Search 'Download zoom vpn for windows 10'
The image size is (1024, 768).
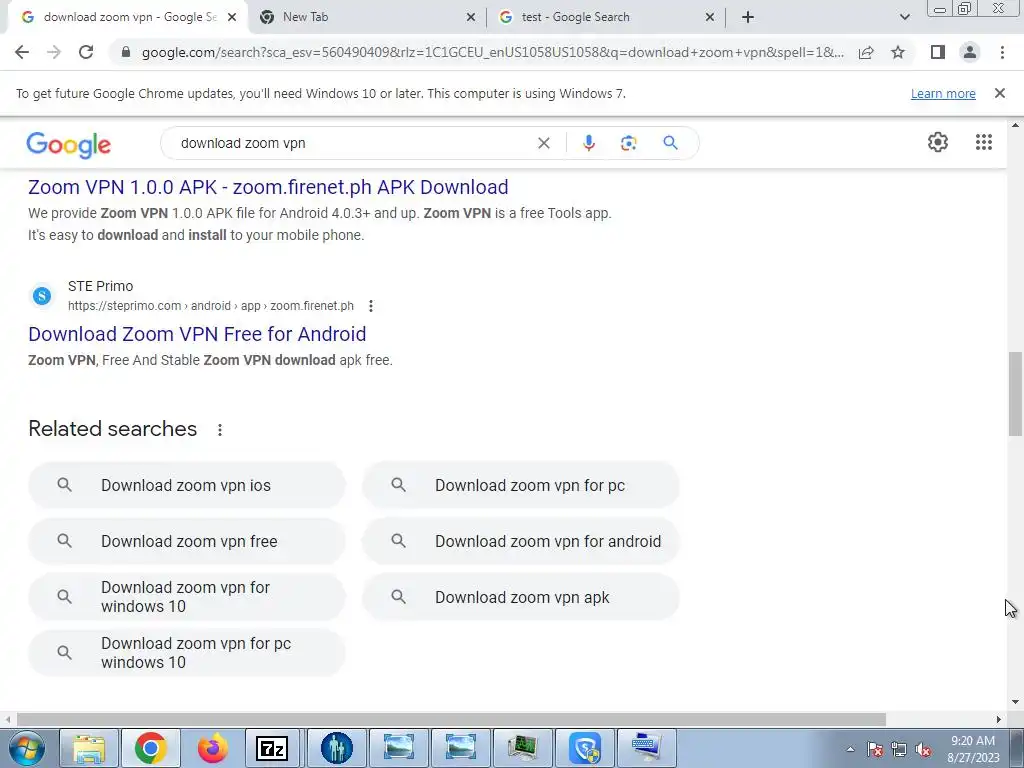(x=187, y=597)
